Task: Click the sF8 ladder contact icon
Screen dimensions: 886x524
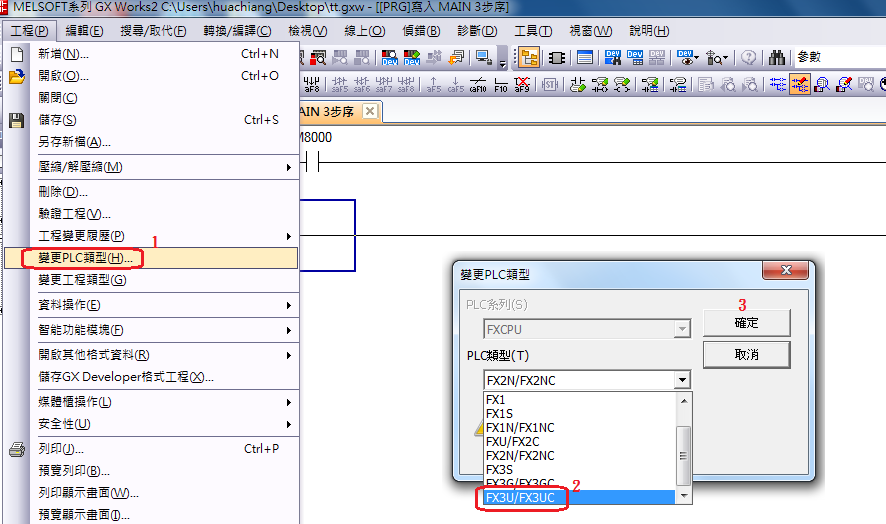Action: 407,85
